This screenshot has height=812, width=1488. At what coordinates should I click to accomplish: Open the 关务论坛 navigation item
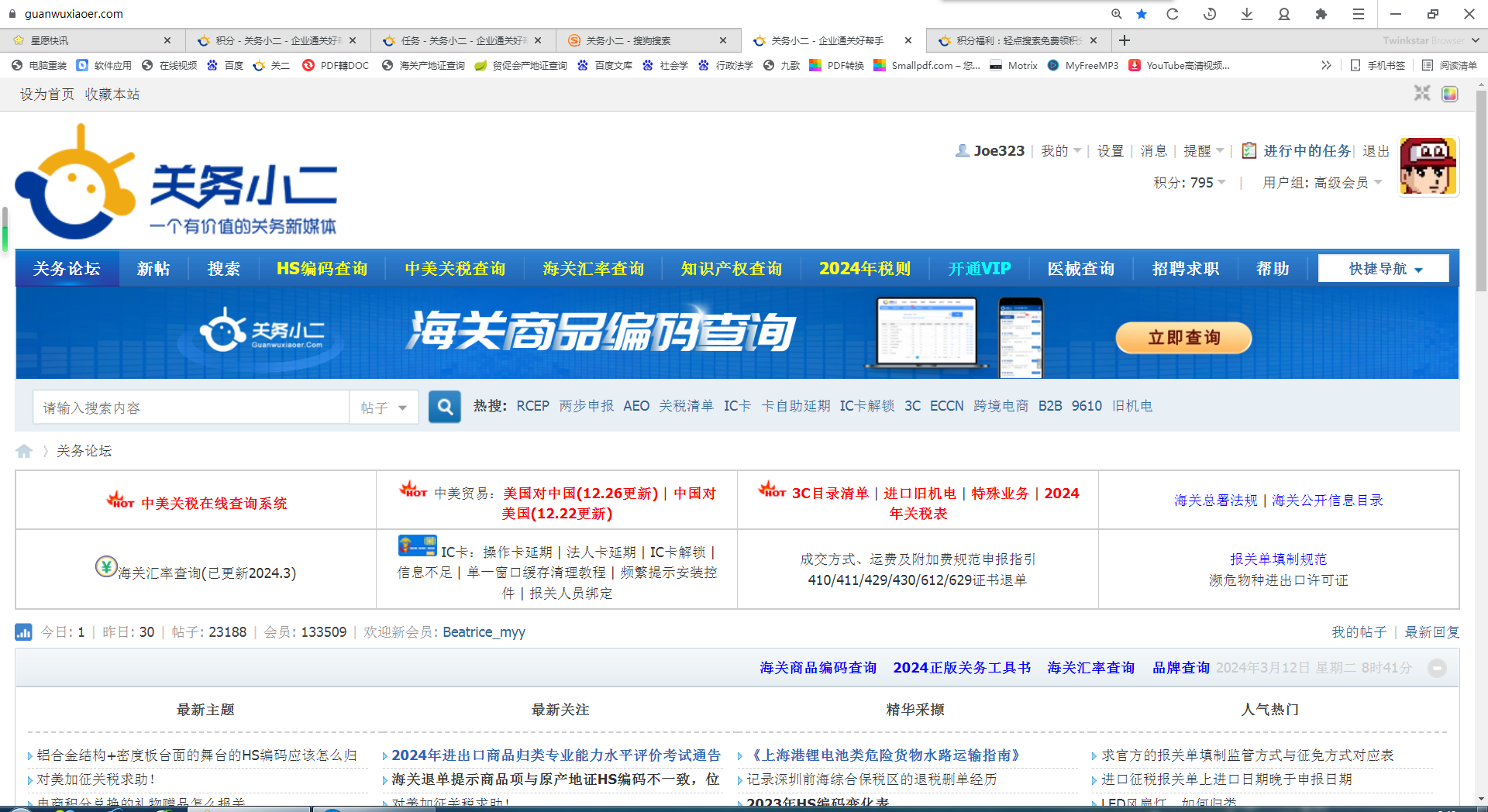pos(67,269)
